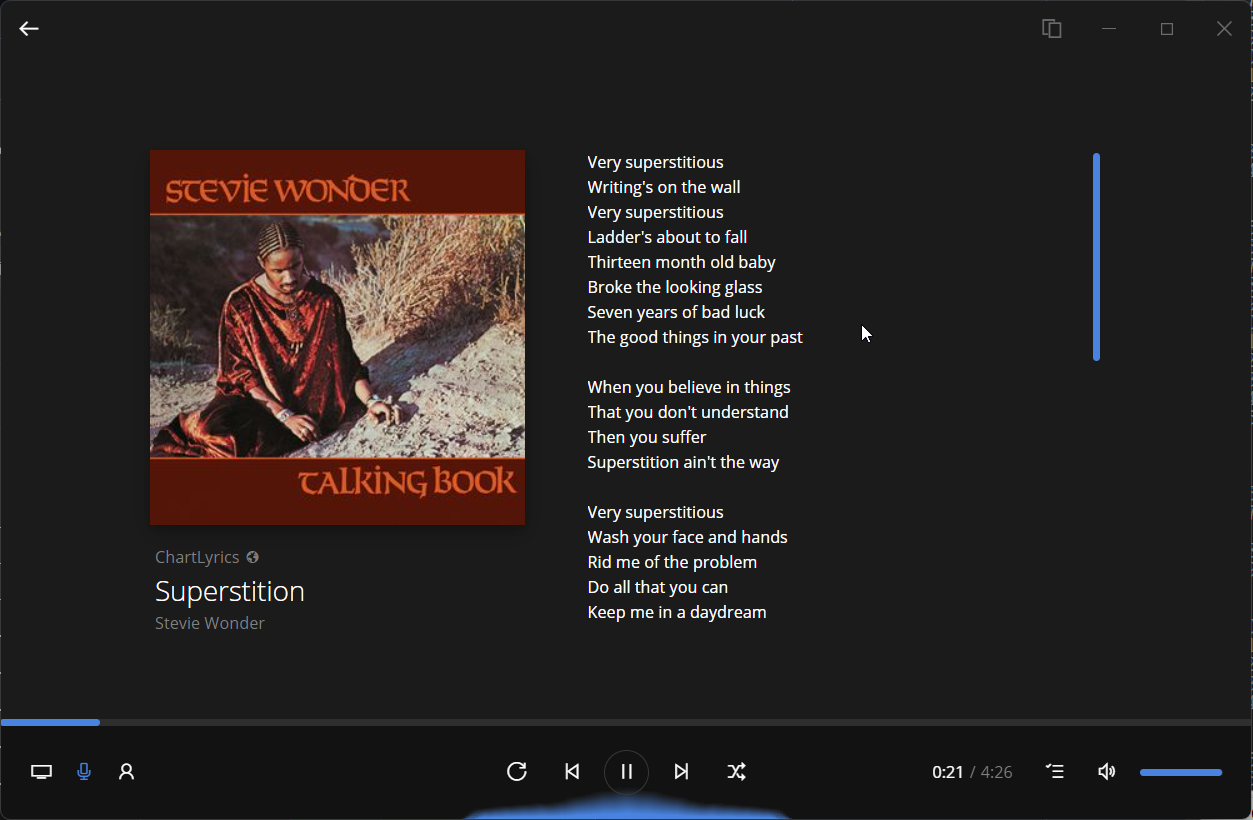Click lyric line Writing's on the wall

(x=664, y=187)
